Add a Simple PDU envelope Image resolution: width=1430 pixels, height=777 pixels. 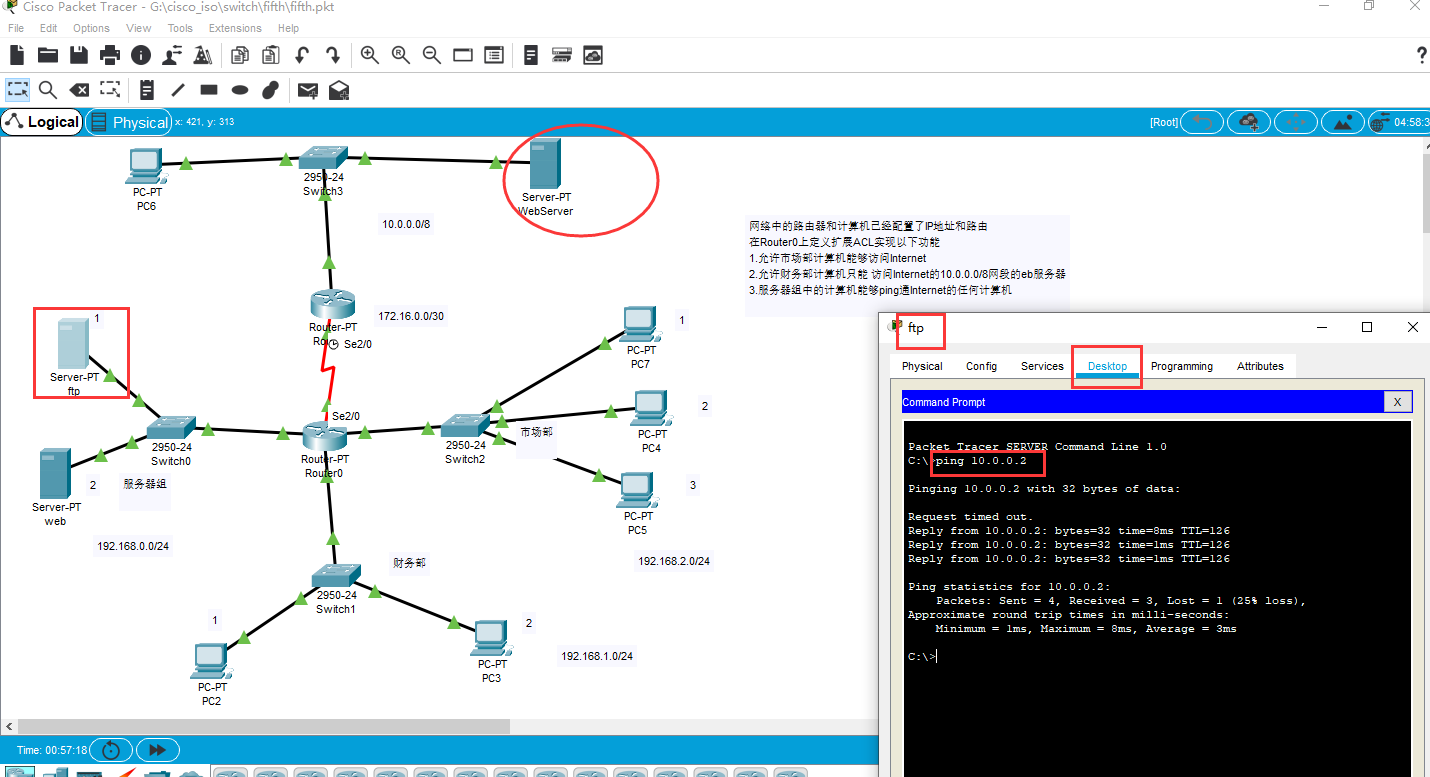coord(308,91)
